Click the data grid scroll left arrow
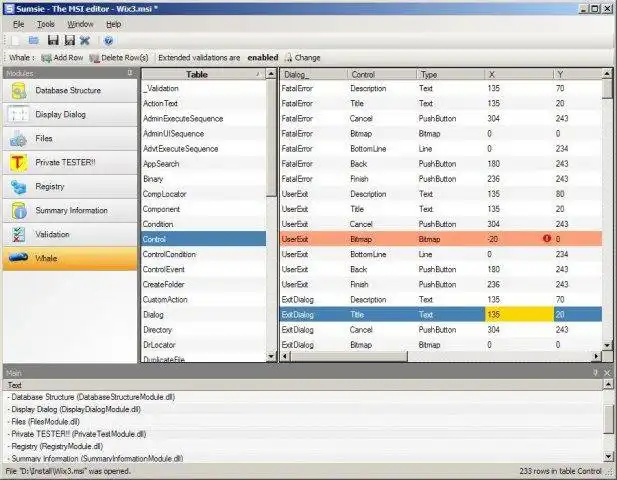617x480 pixels. click(285, 356)
